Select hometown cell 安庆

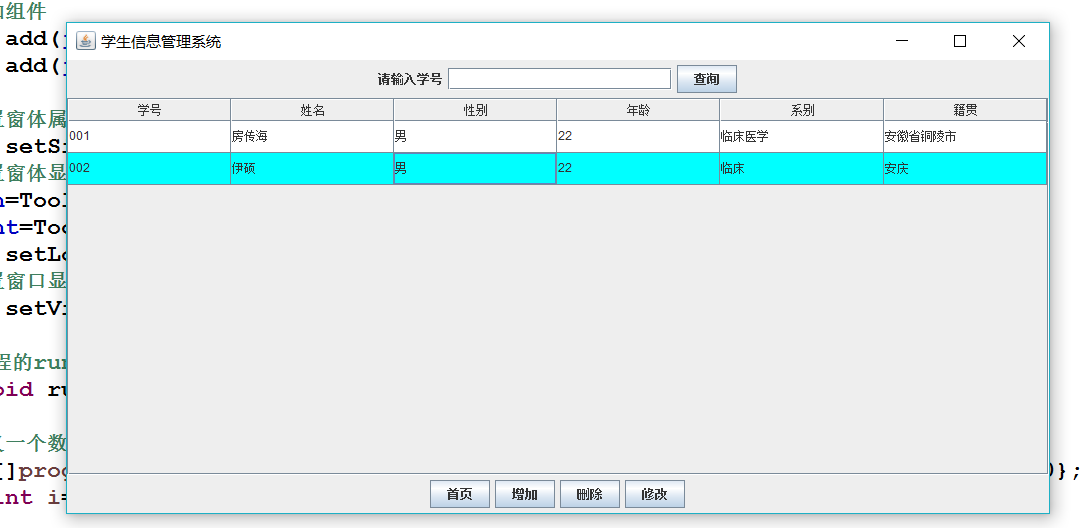click(x=965, y=168)
